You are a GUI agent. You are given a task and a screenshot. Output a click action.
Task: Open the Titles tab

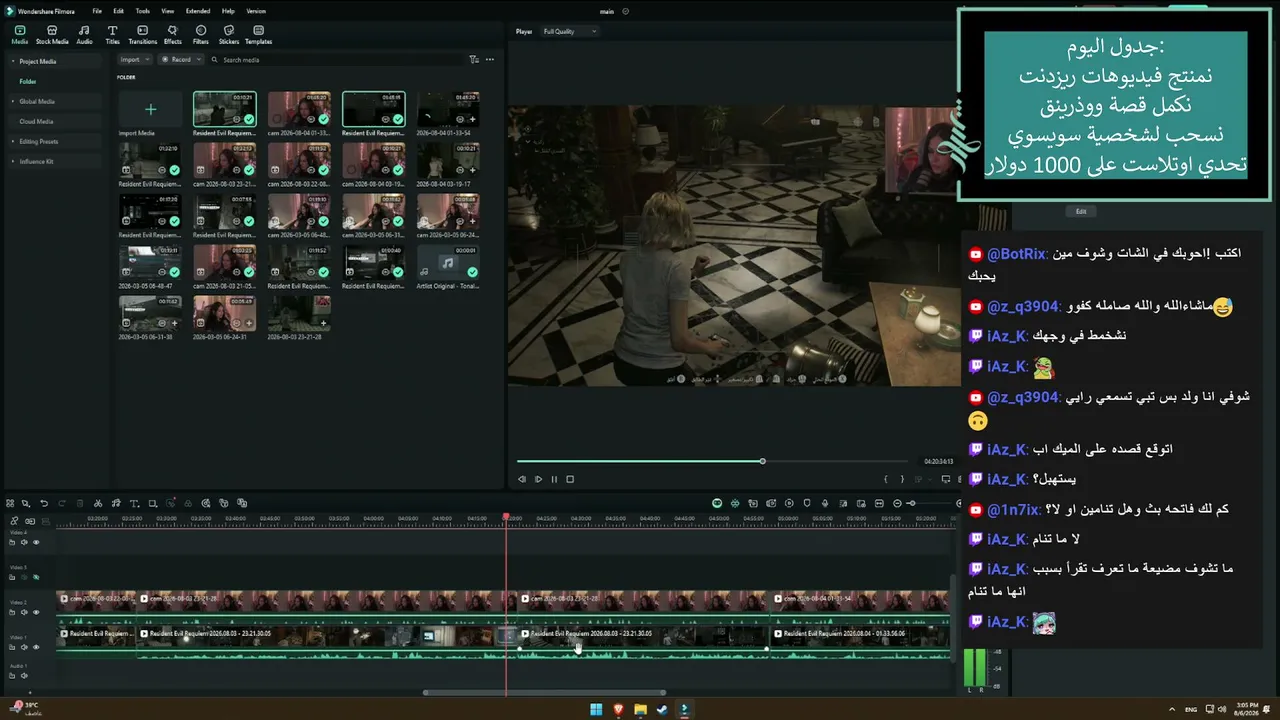pyautogui.click(x=112, y=35)
